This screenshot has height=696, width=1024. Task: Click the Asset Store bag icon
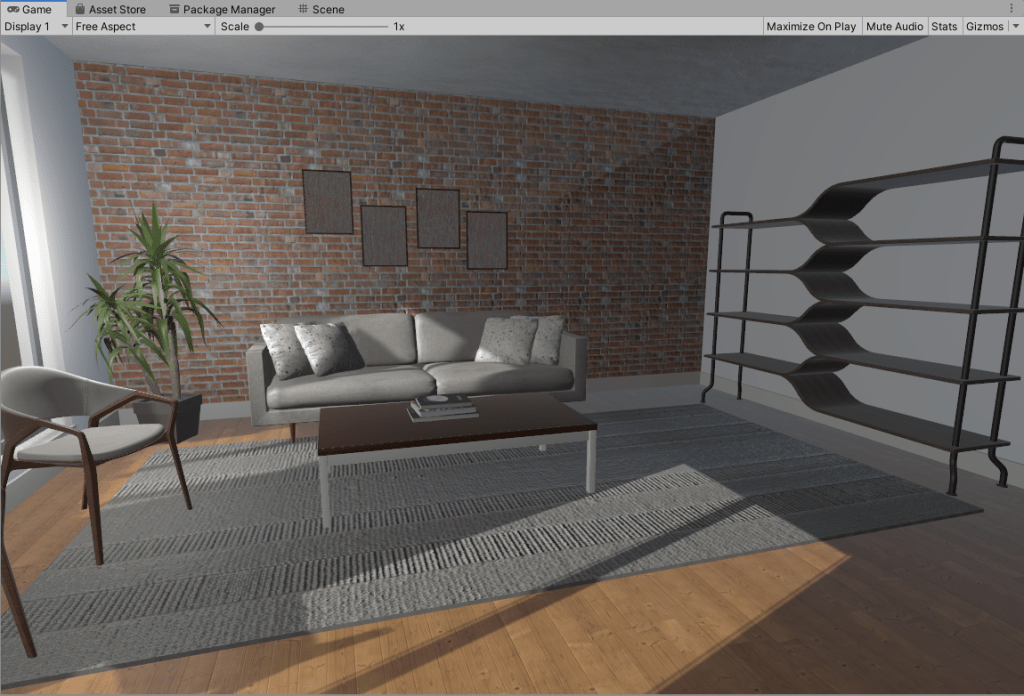coord(80,9)
